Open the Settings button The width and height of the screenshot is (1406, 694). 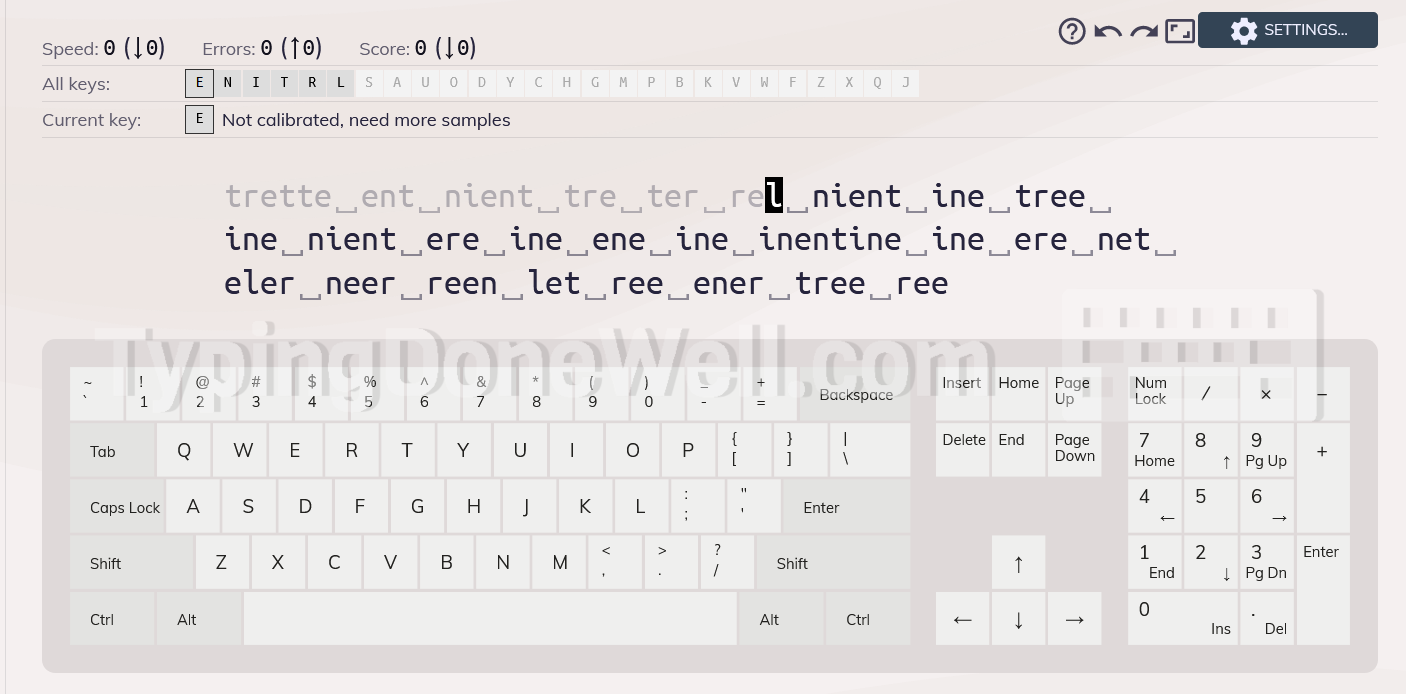1288,30
